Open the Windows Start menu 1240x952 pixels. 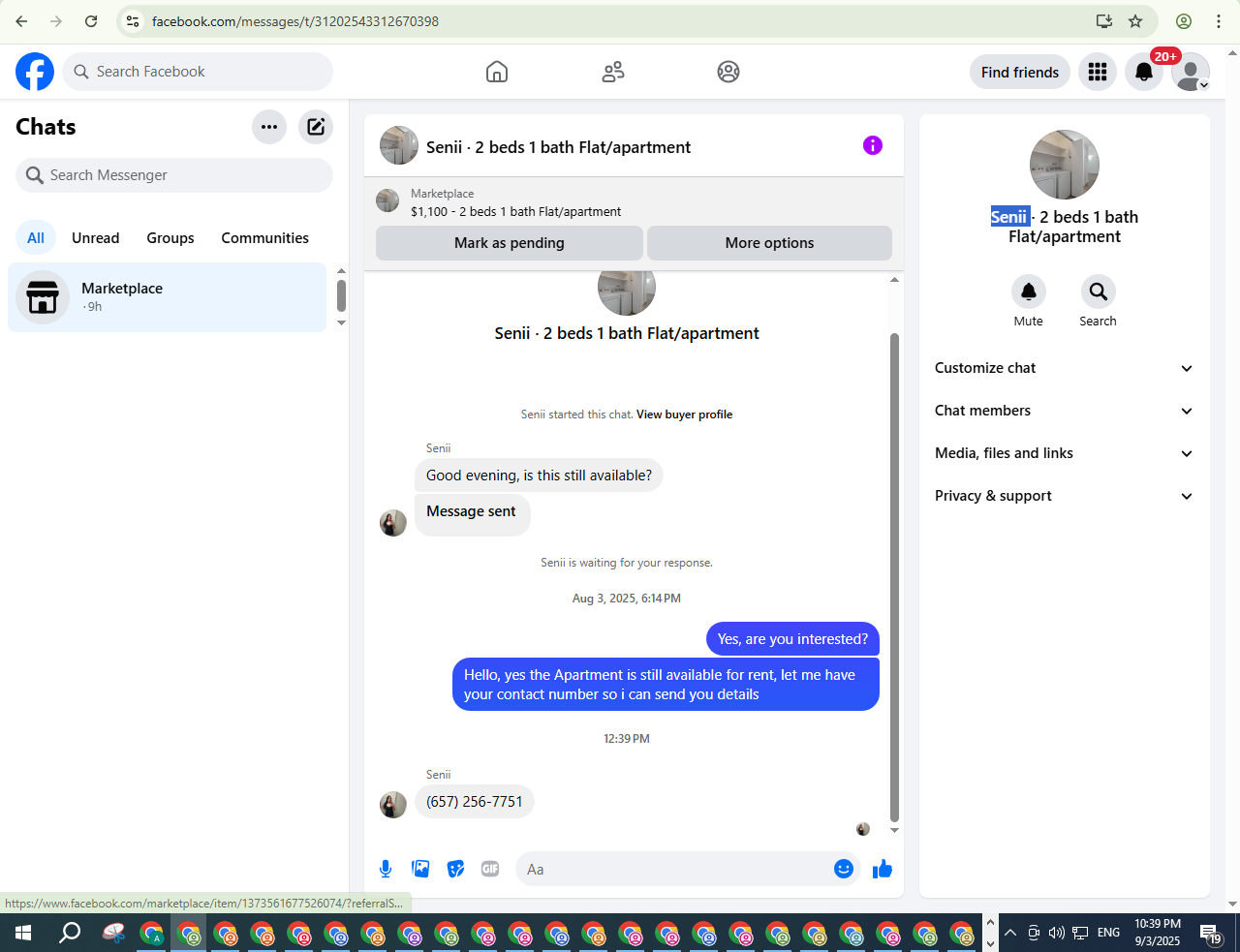point(23,934)
